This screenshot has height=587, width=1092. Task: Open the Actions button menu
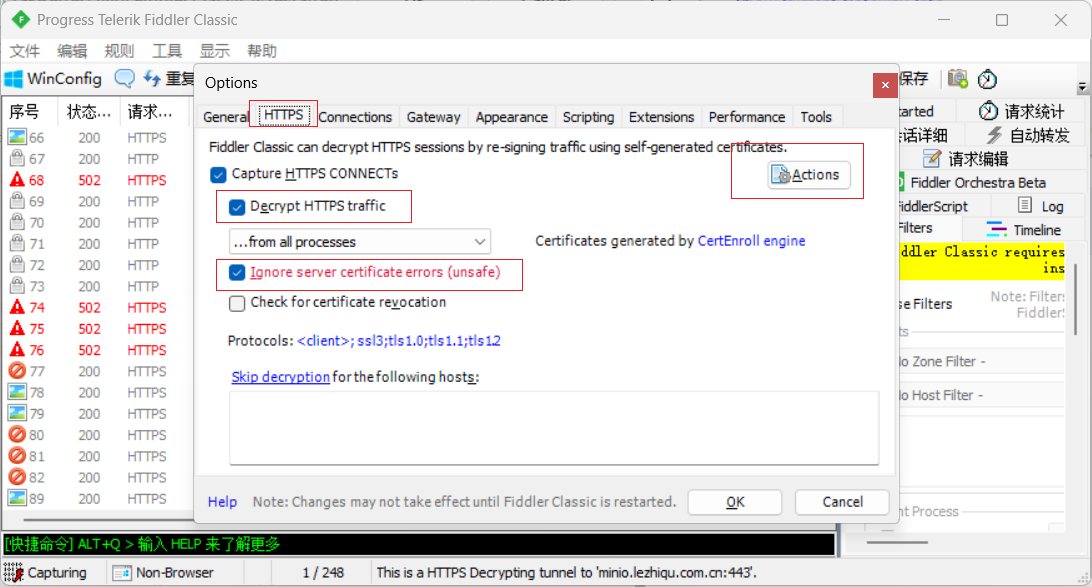click(x=809, y=175)
